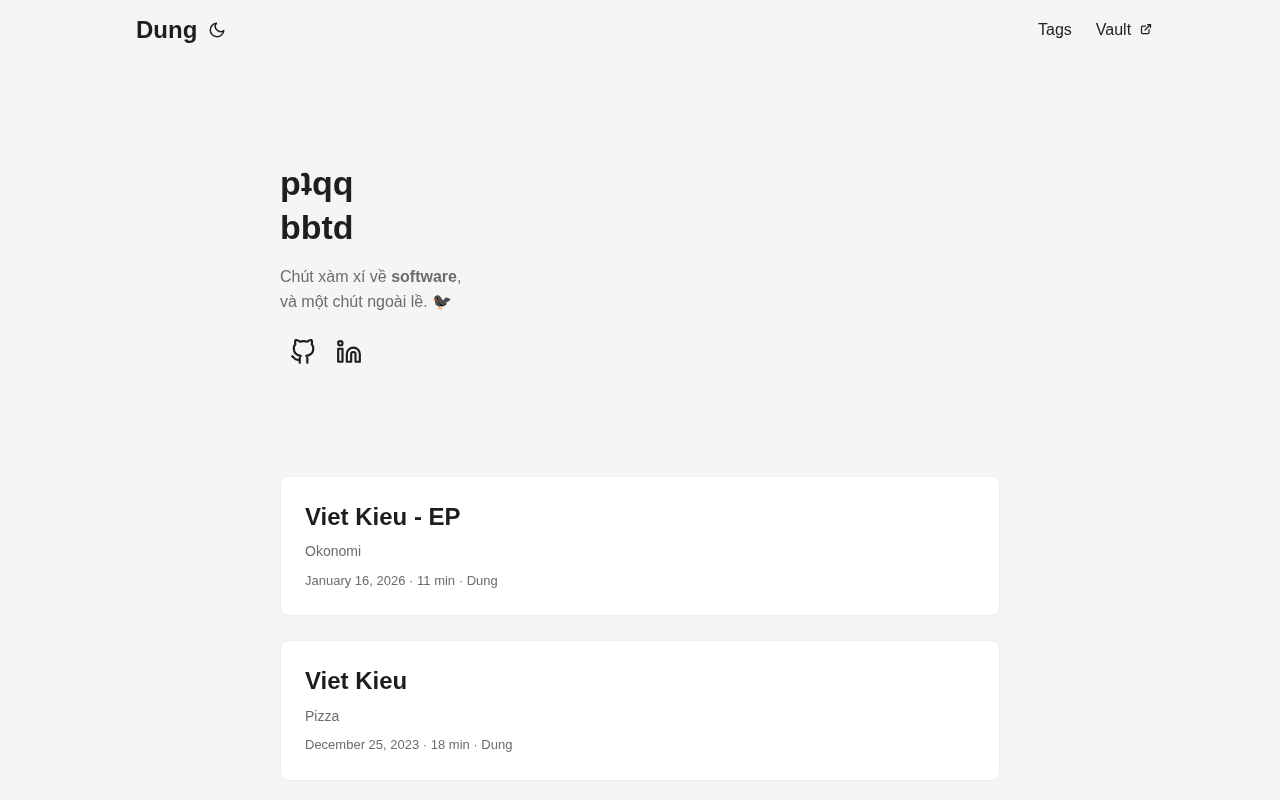Click the "pŧqq bbtd" main heading
Screen dimensions: 1280x800
click(316, 206)
